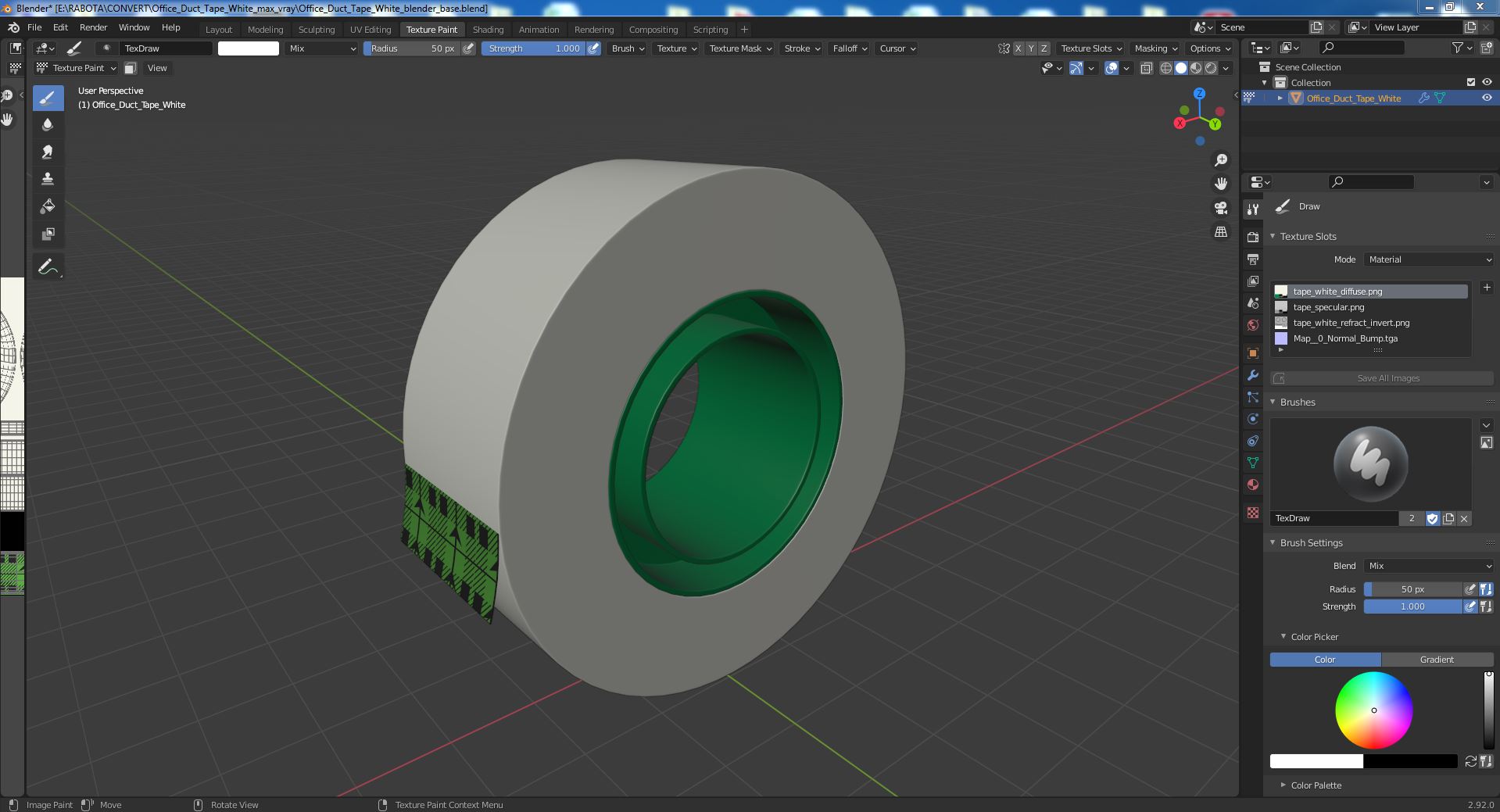The image size is (1500, 812).
Task: Select the Fill bucket tool
Action: click(x=48, y=206)
